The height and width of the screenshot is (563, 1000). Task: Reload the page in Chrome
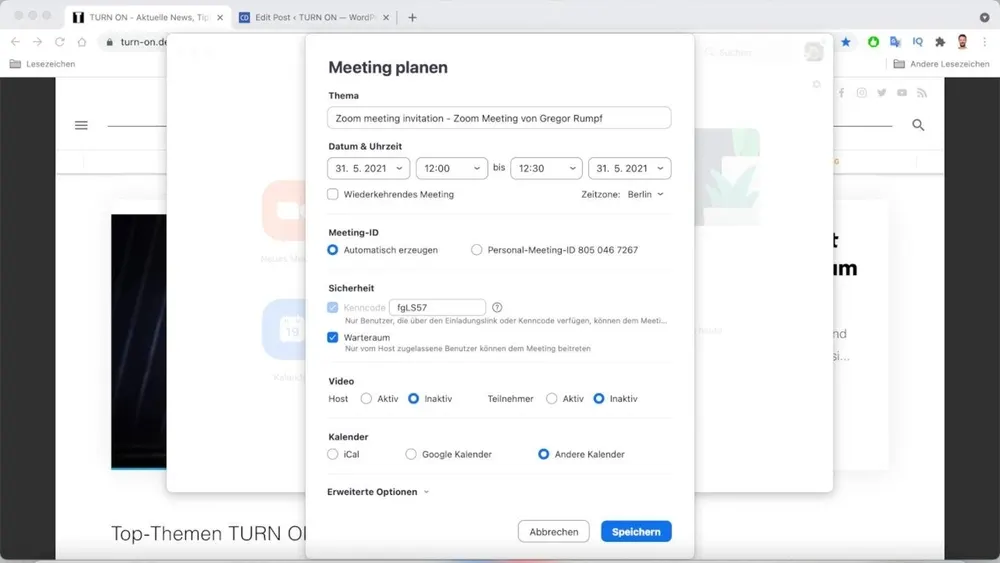(x=59, y=42)
